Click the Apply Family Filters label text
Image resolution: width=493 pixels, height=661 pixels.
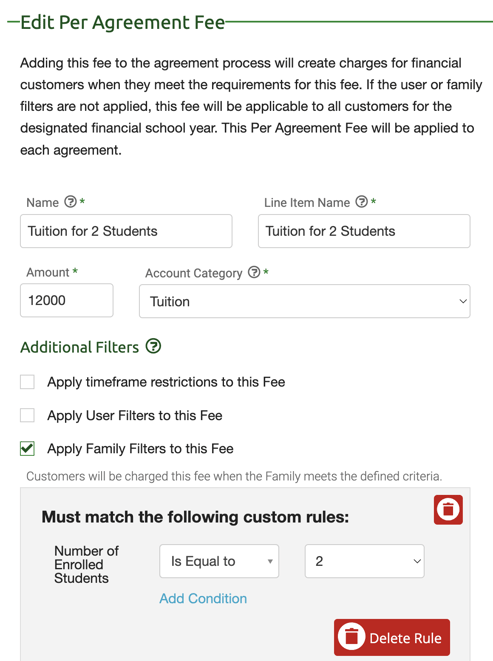pos(140,449)
